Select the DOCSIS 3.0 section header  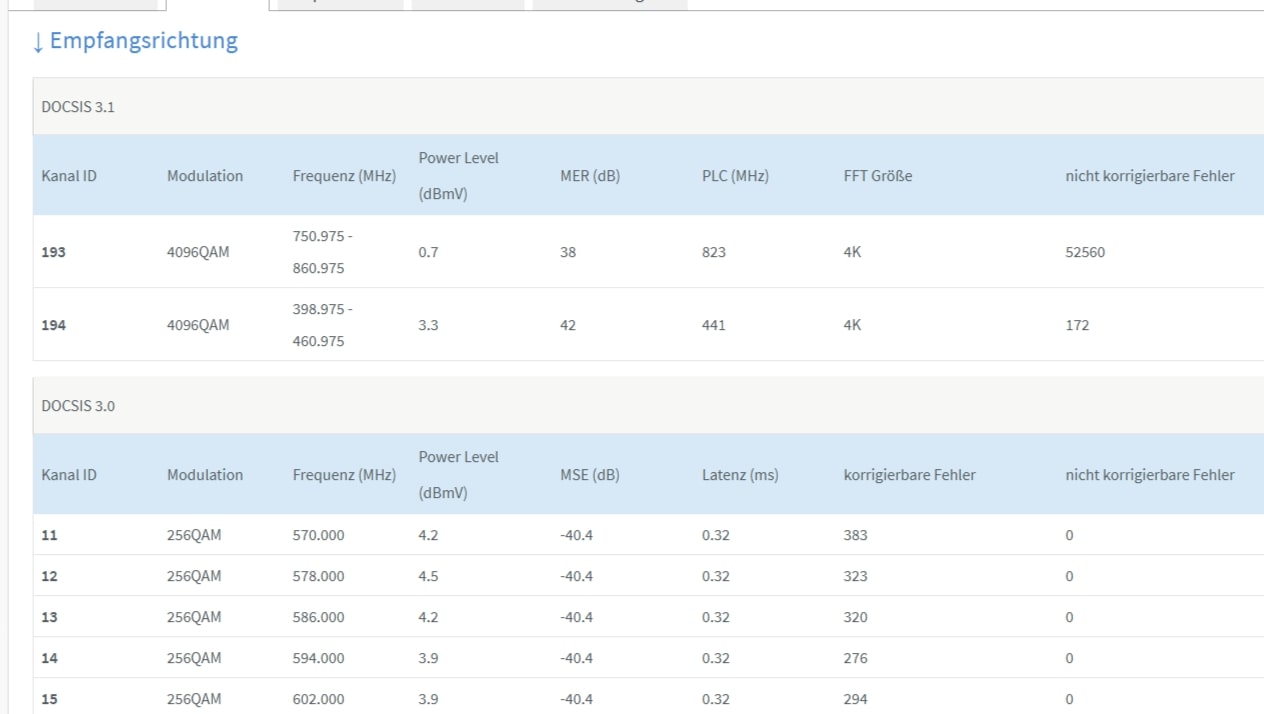[x=78, y=406]
